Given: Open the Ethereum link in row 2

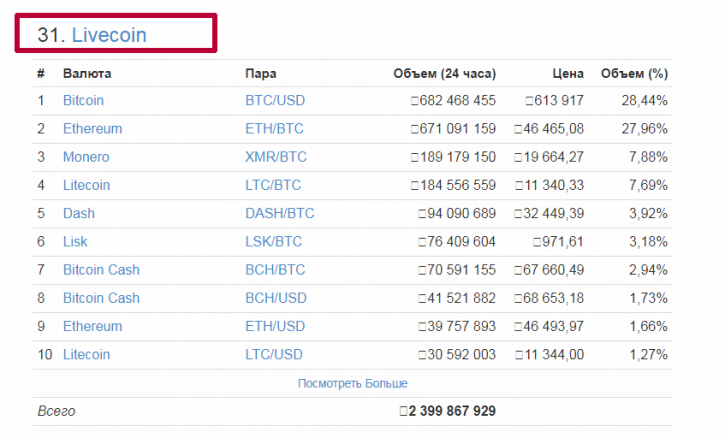Looking at the screenshot, I should (x=92, y=129).
